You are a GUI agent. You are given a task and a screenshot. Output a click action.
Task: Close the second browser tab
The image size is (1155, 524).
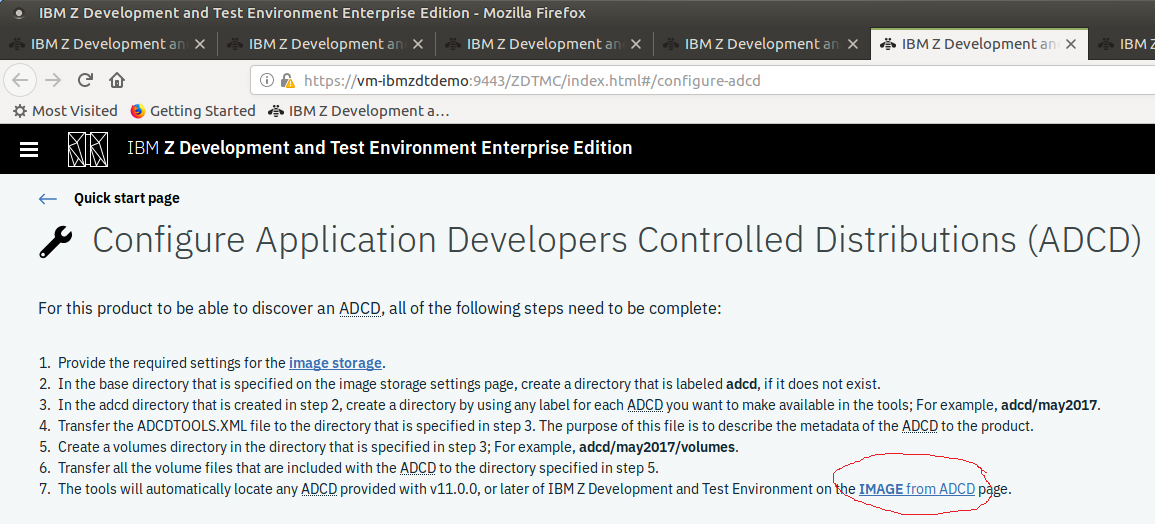tap(418, 43)
